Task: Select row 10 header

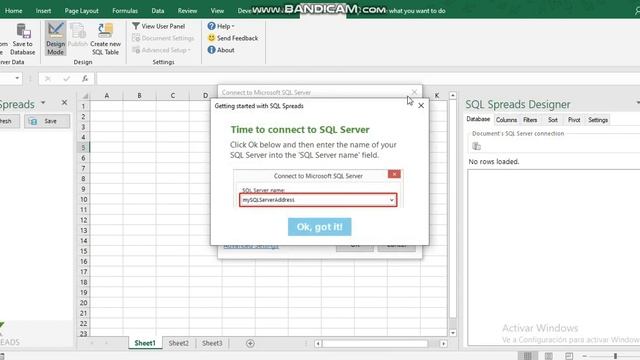Action: [x=83, y=200]
